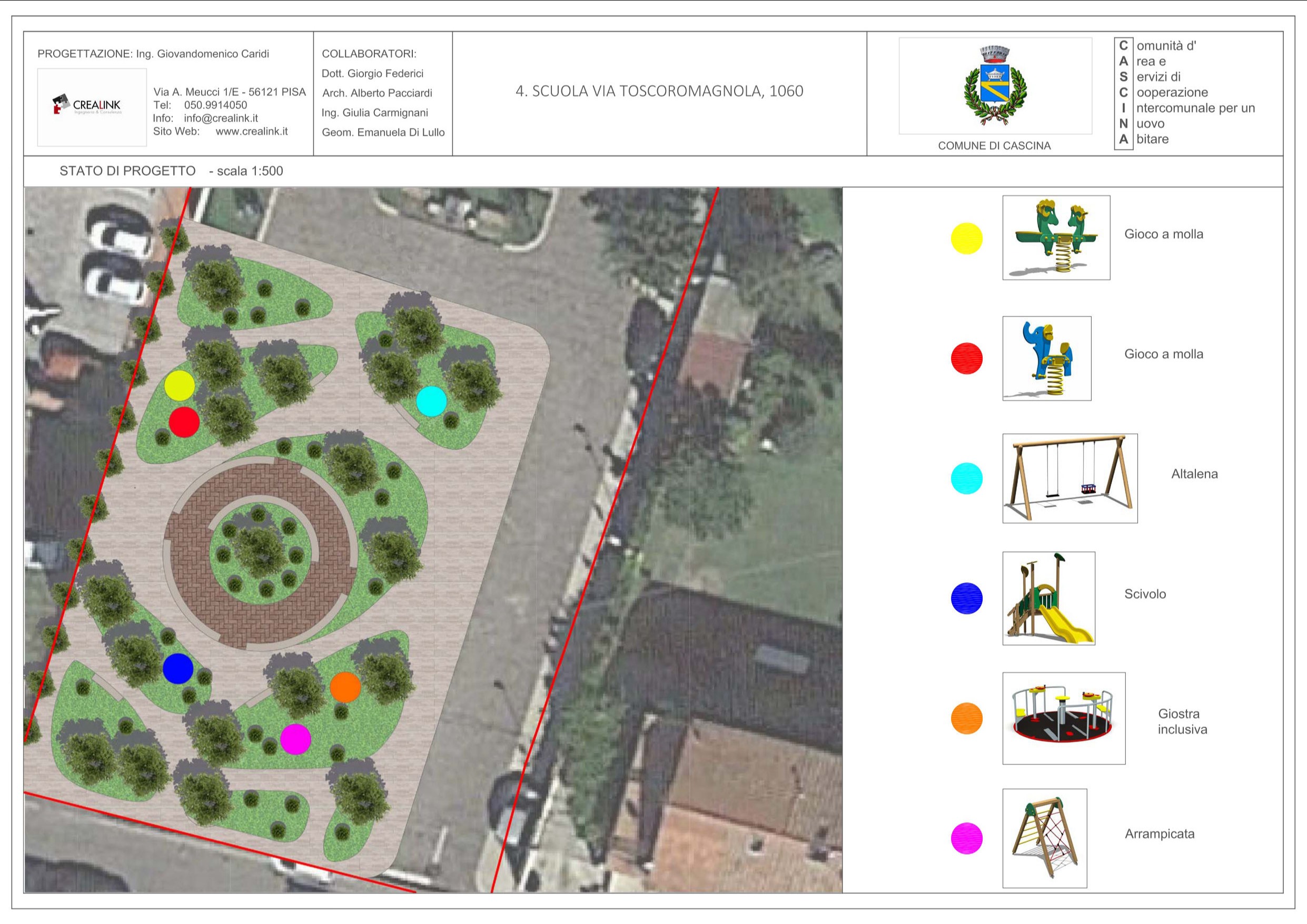1307x924 pixels.
Task: Select the blue elephant spring toy picture
Action: [1047, 358]
